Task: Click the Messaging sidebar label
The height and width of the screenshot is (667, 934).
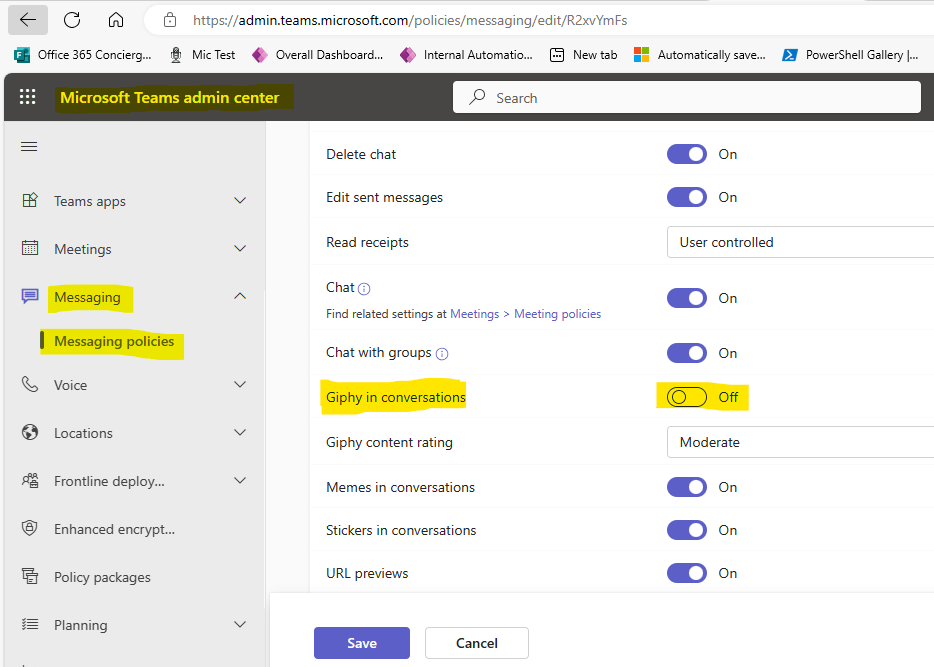Action: [x=87, y=297]
